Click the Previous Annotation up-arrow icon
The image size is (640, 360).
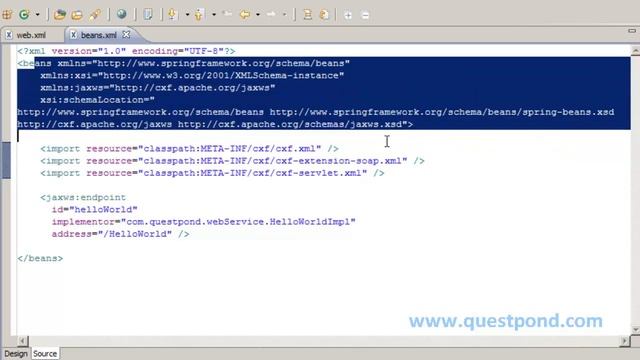click(199, 15)
